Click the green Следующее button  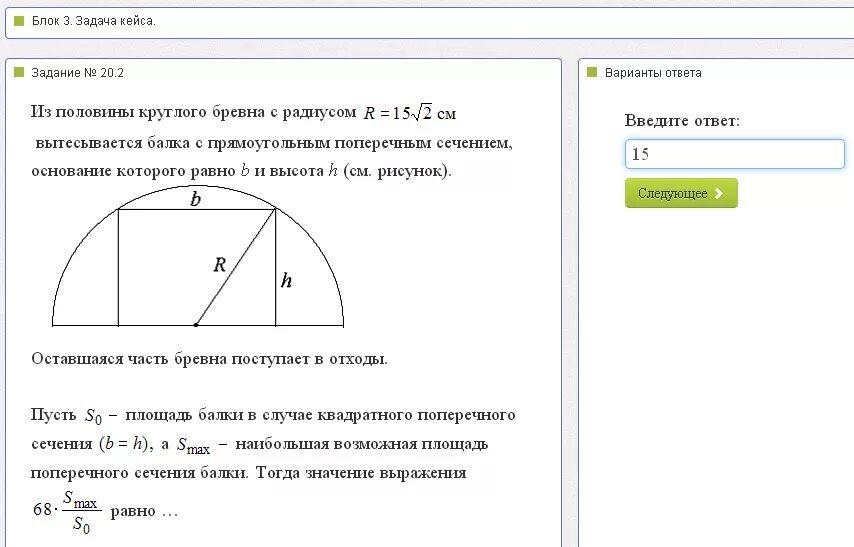click(681, 193)
